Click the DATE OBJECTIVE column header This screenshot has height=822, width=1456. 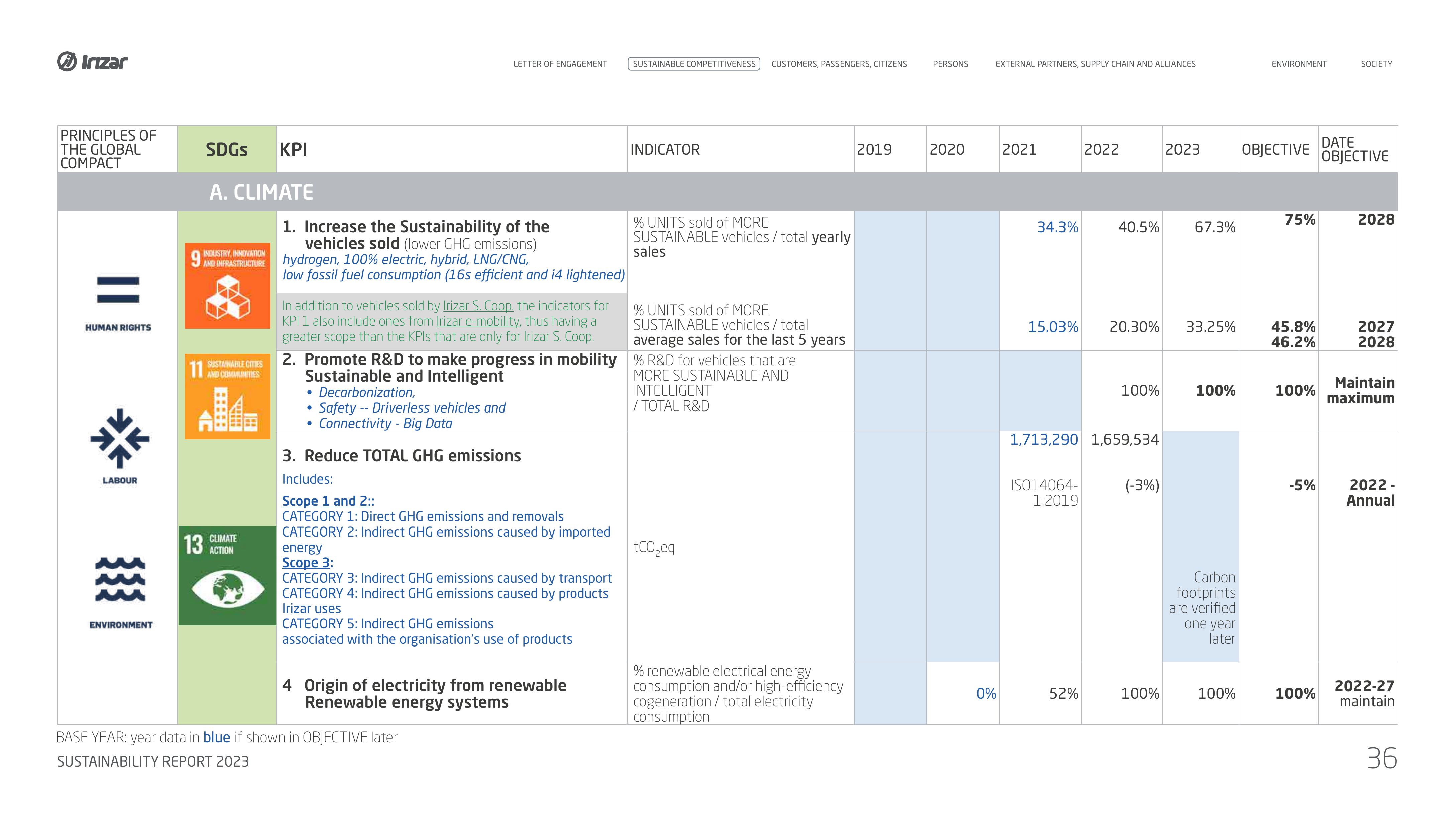[1358, 149]
